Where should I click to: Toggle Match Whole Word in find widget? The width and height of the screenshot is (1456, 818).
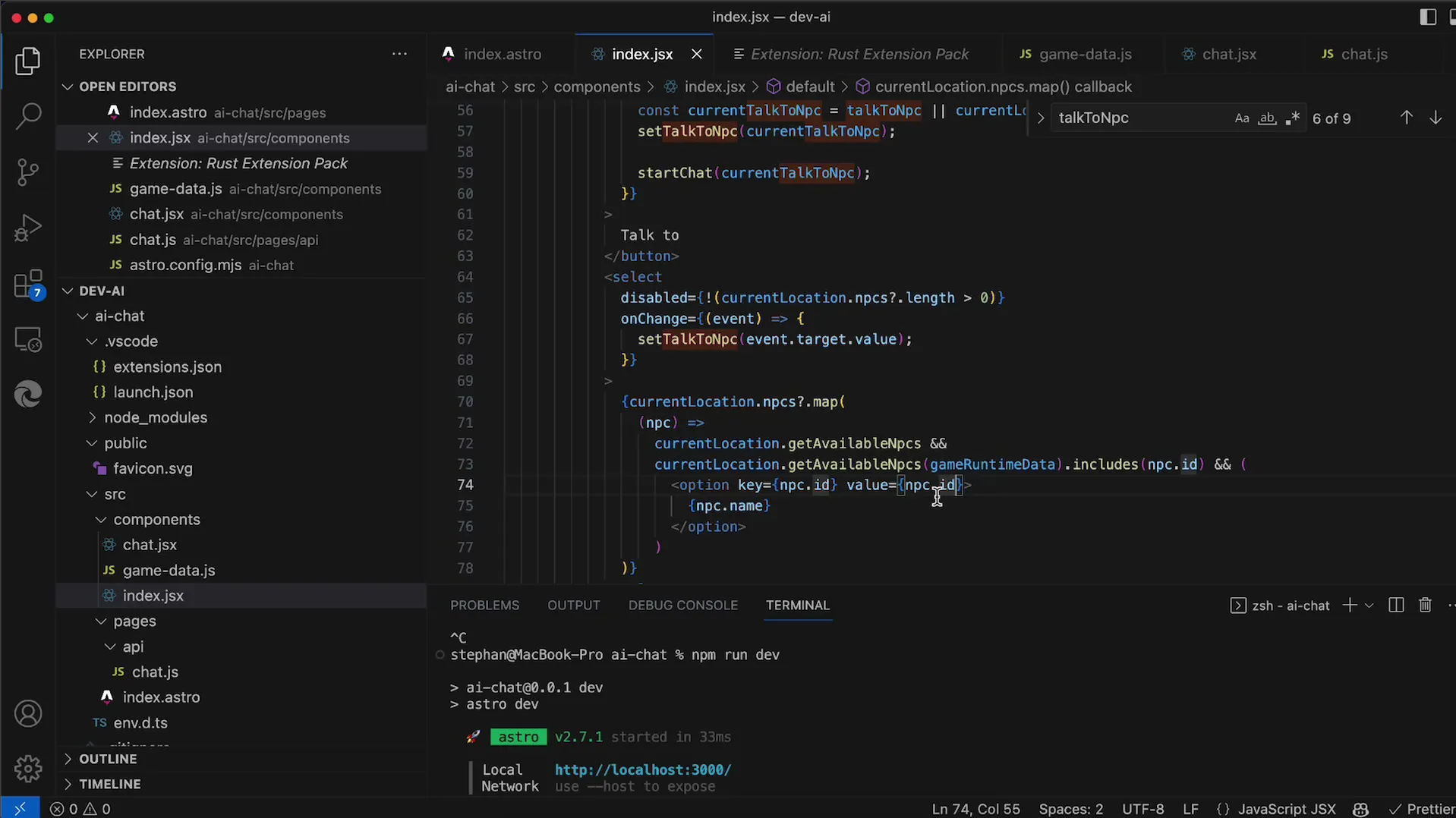coord(1267,118)
